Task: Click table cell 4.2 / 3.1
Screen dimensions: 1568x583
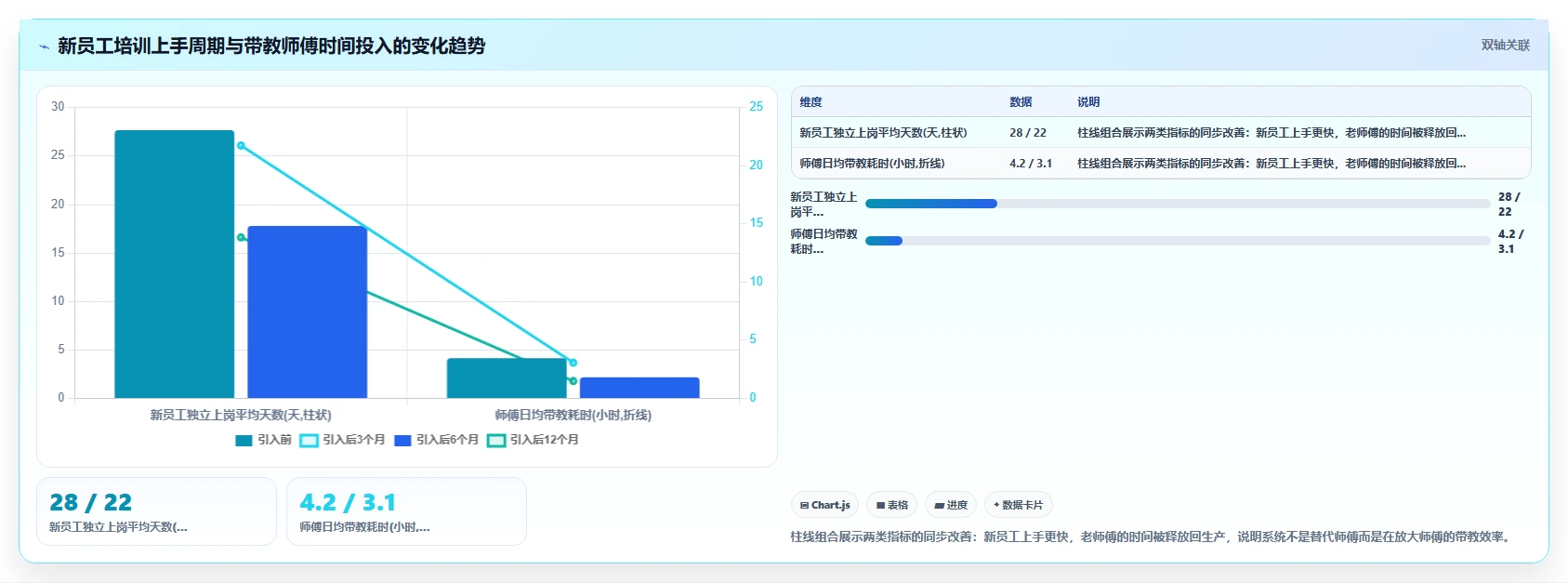Action: pos(1031,164)
